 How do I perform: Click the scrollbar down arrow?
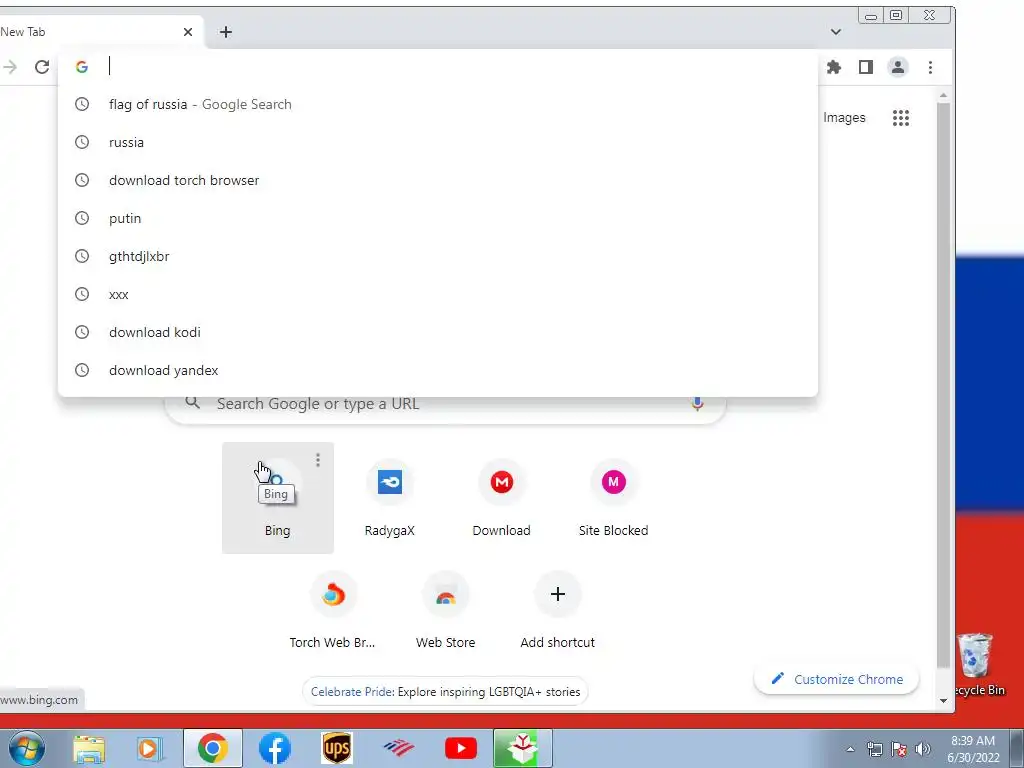tap(943, 701)
